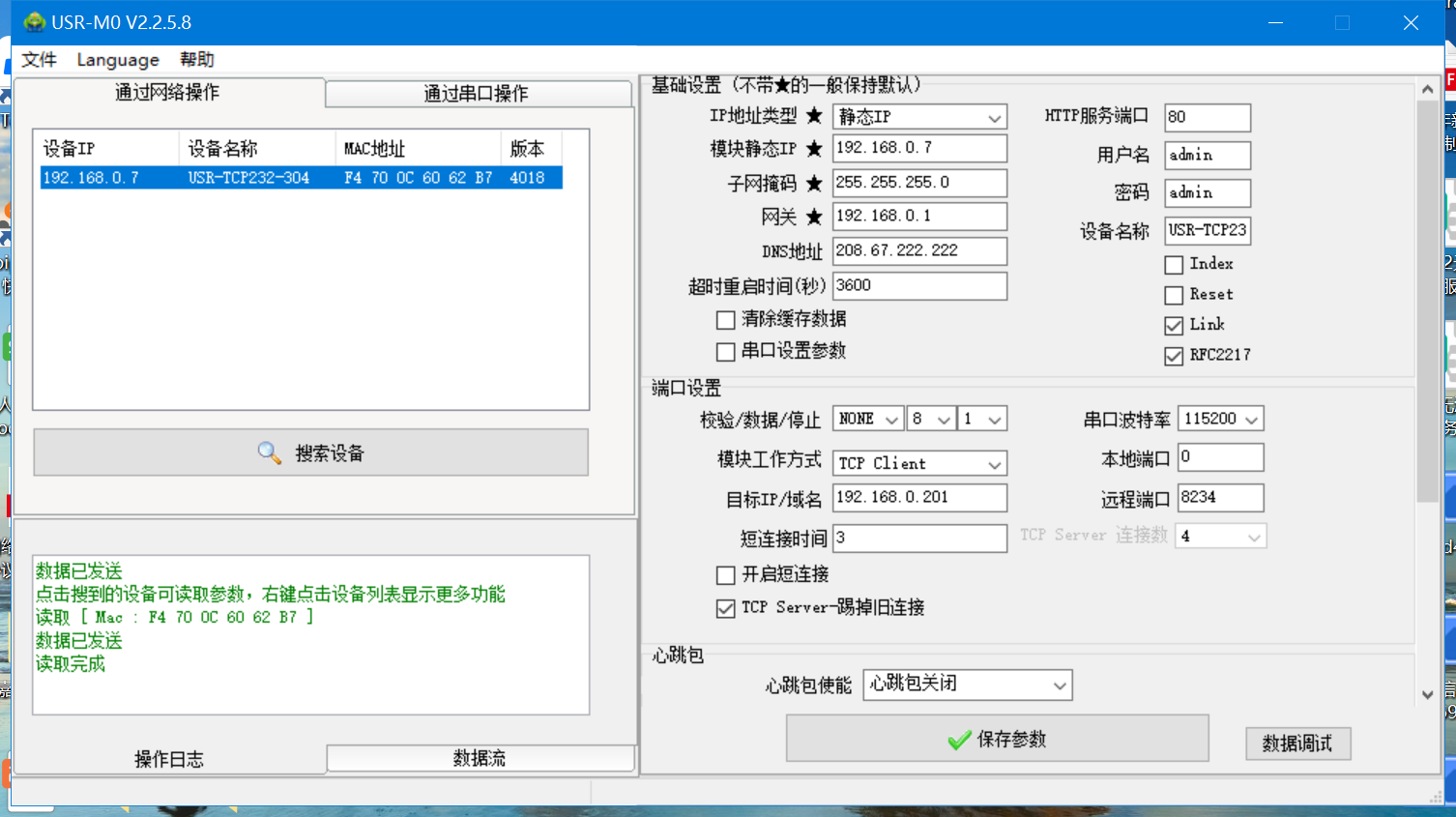
Task: Select device row 192.168.0.7 in list
Action: pyautogui.click(x=300, y=178)
